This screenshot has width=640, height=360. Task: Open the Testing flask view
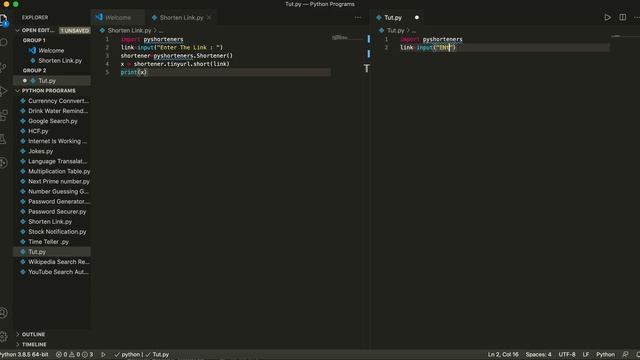(x=4, y=139)
